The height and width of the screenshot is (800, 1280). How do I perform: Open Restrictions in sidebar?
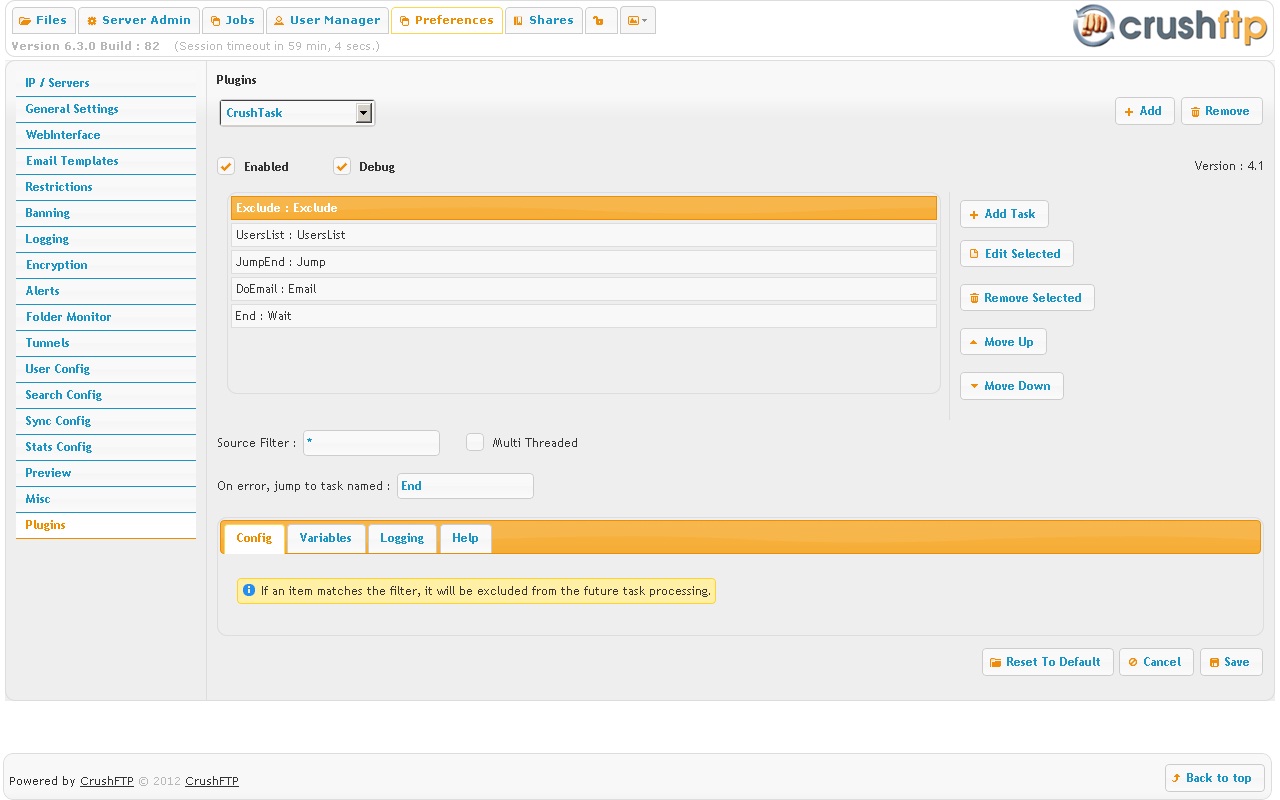pos(106,187)
